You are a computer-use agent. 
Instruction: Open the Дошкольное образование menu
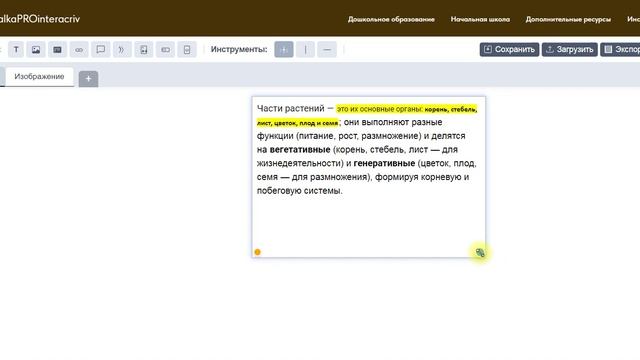391,19
